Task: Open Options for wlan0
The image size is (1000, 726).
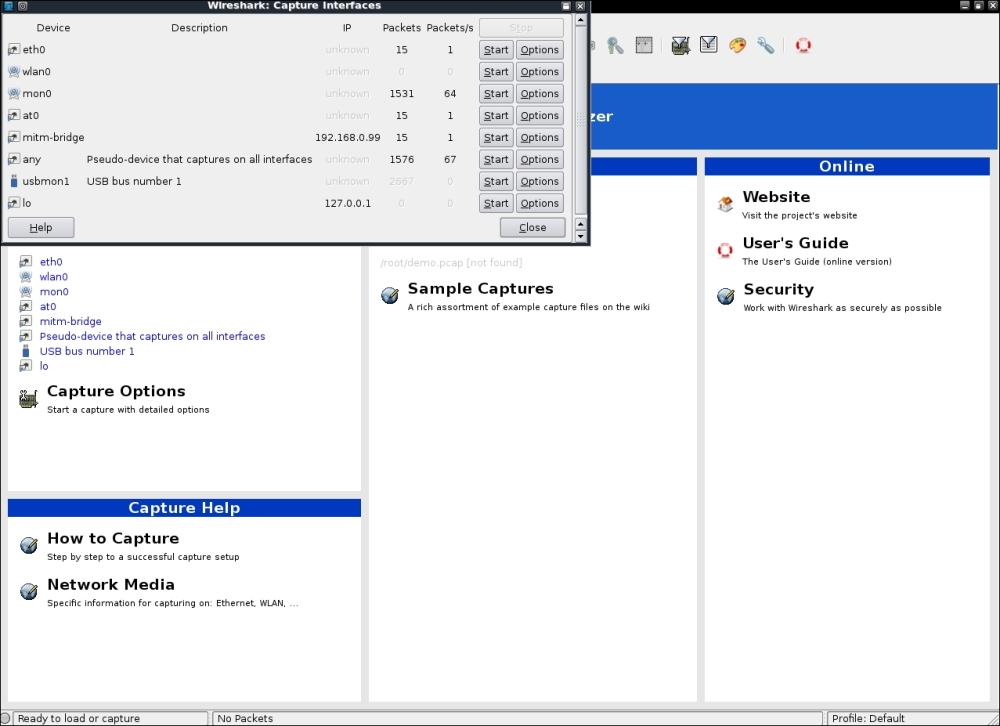Action: point(540,71)
